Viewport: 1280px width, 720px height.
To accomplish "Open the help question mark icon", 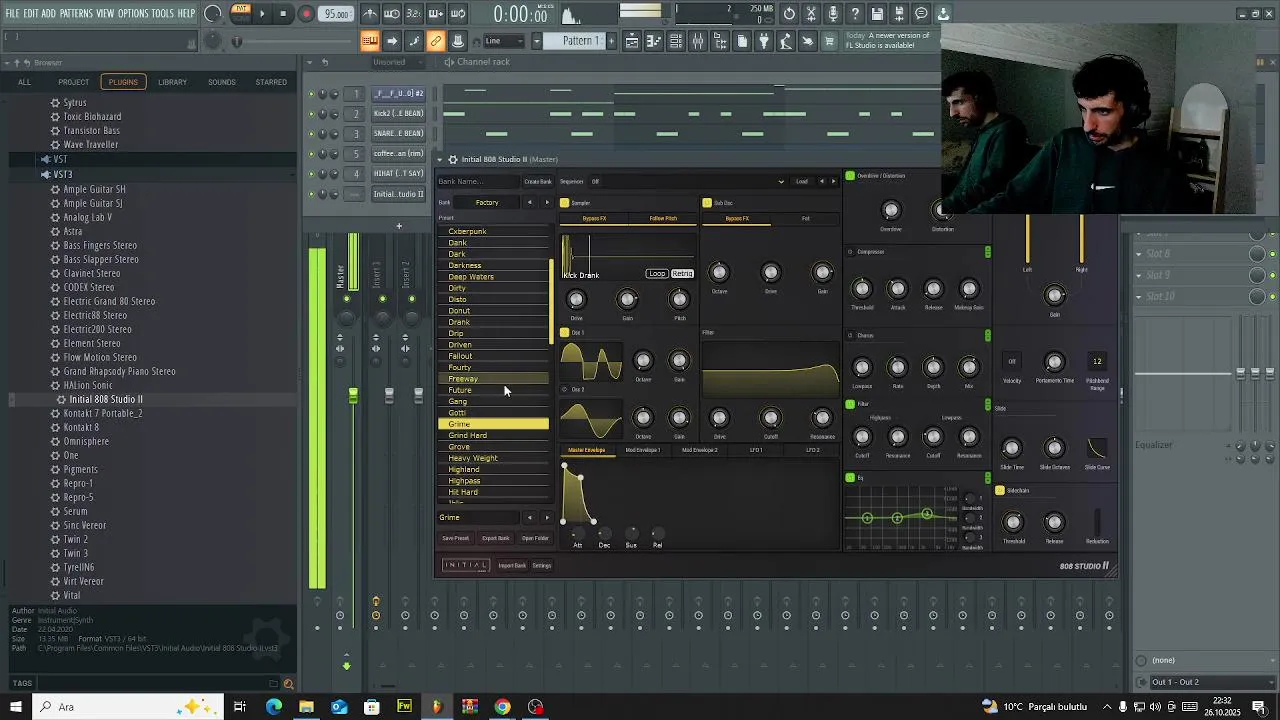I will [856, 14].
